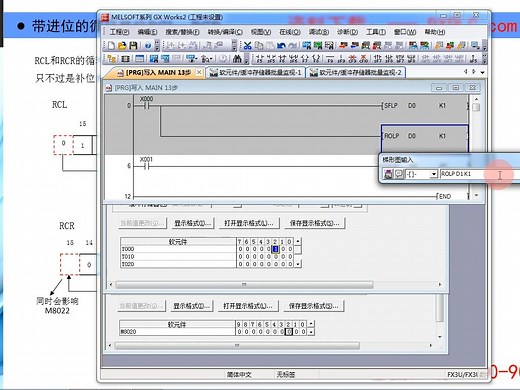Viewport: 520px width, 390px height.
Task: Open the -{ }- symbol dropdown in ladder input
Action: (x=434, y=174)
